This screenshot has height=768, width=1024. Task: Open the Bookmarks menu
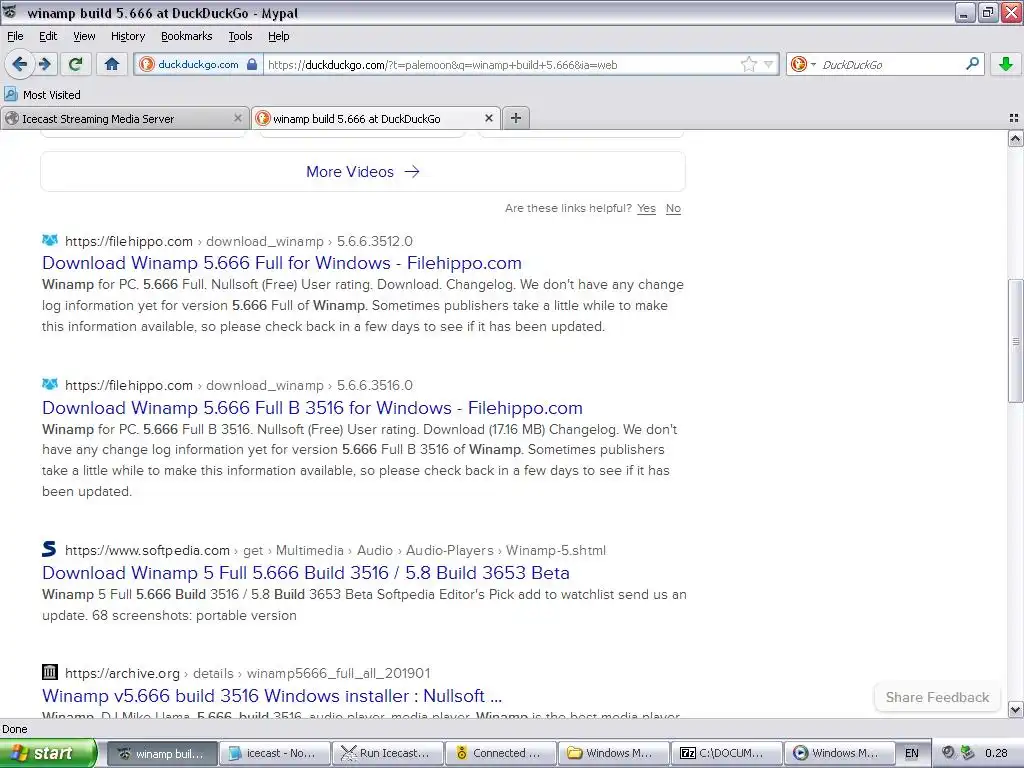(186, 36)
